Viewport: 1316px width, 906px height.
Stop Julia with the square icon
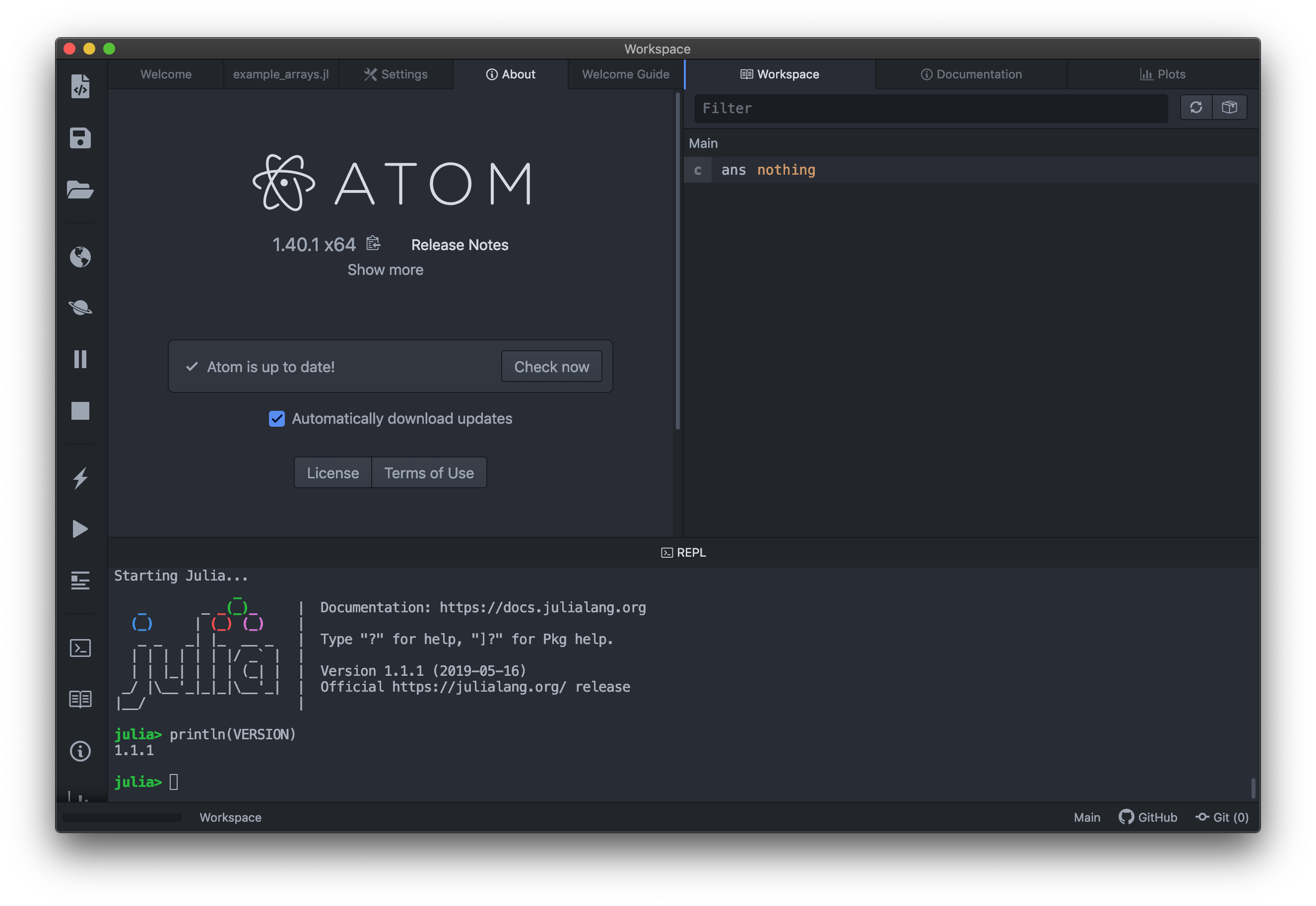pos(80,410)
